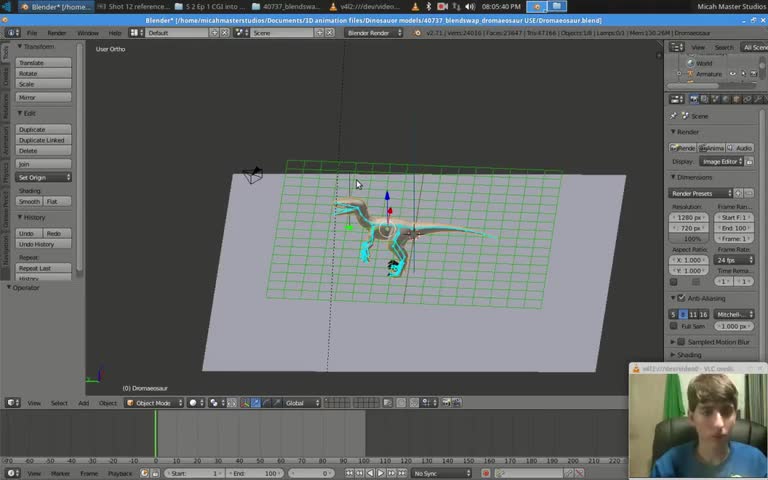Click the Duplicate Linked button
The width and height of the screenshot is (768, 480).
[x=43, y=140]
